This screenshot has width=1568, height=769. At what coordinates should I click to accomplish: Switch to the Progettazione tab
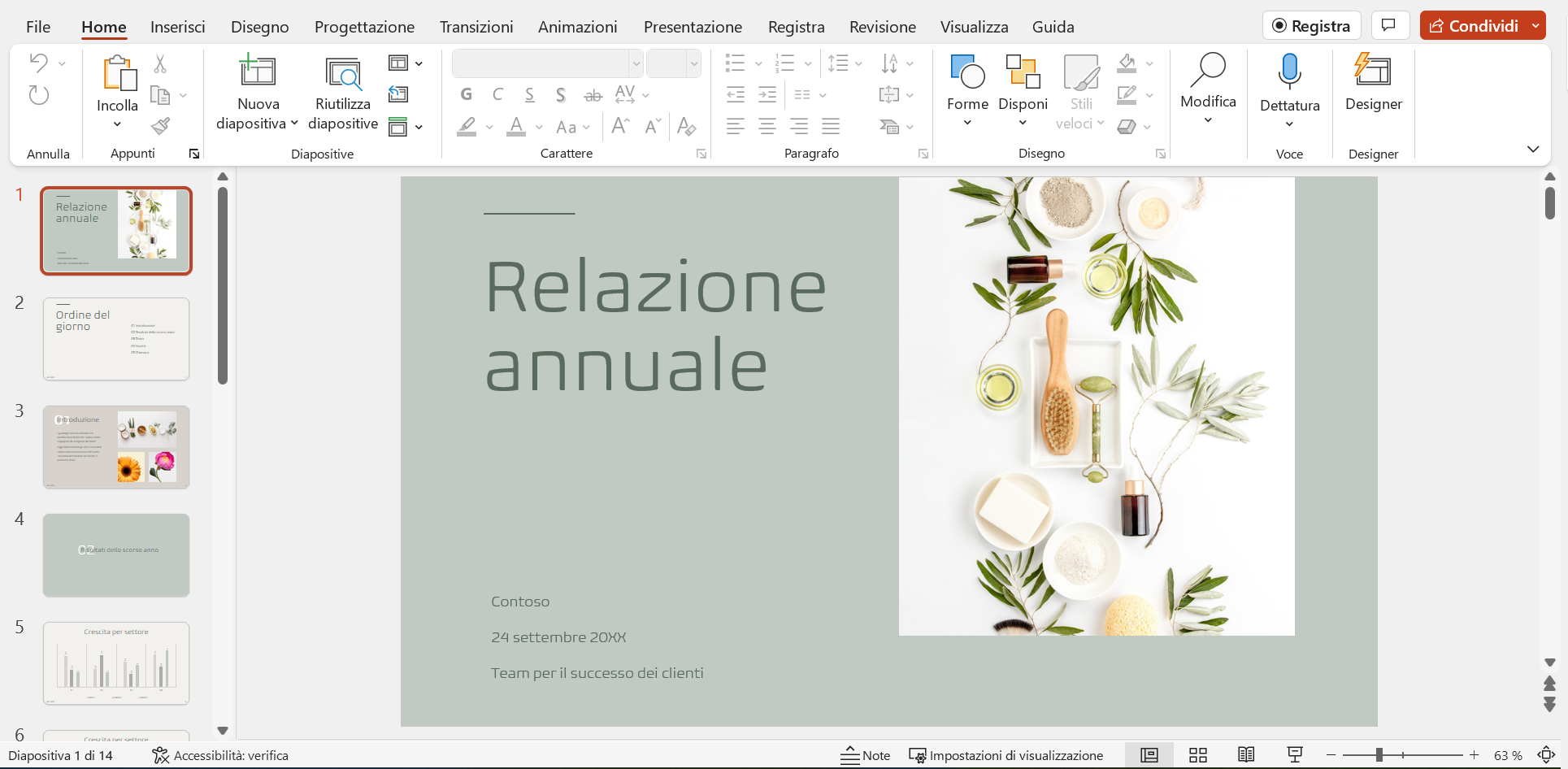pos(364,27)
